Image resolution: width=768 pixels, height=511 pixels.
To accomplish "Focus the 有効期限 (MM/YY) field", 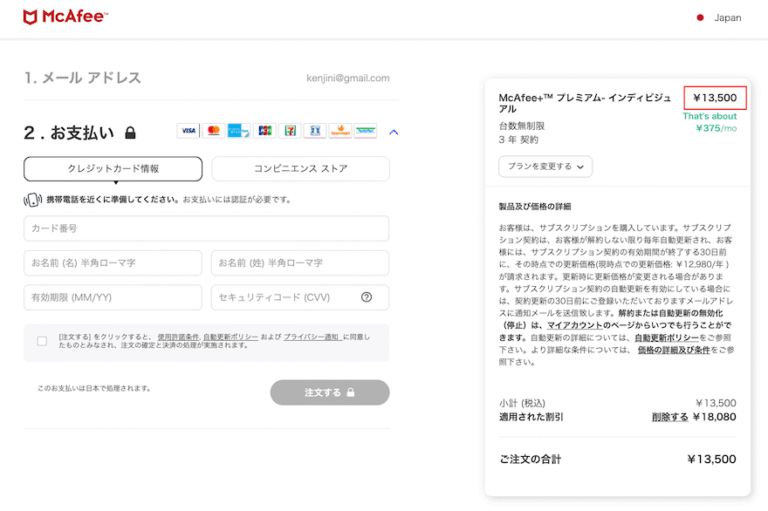I will pyautogui.click(x=113, y=297).
